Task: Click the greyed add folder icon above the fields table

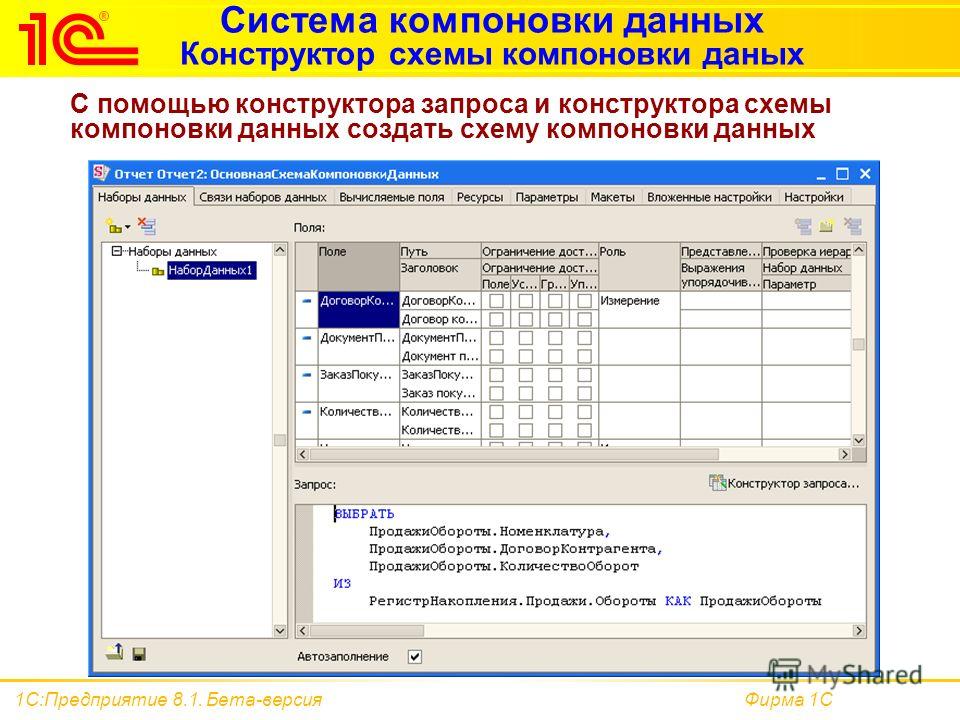Action: pyautogui.click(x=827, y=227)
